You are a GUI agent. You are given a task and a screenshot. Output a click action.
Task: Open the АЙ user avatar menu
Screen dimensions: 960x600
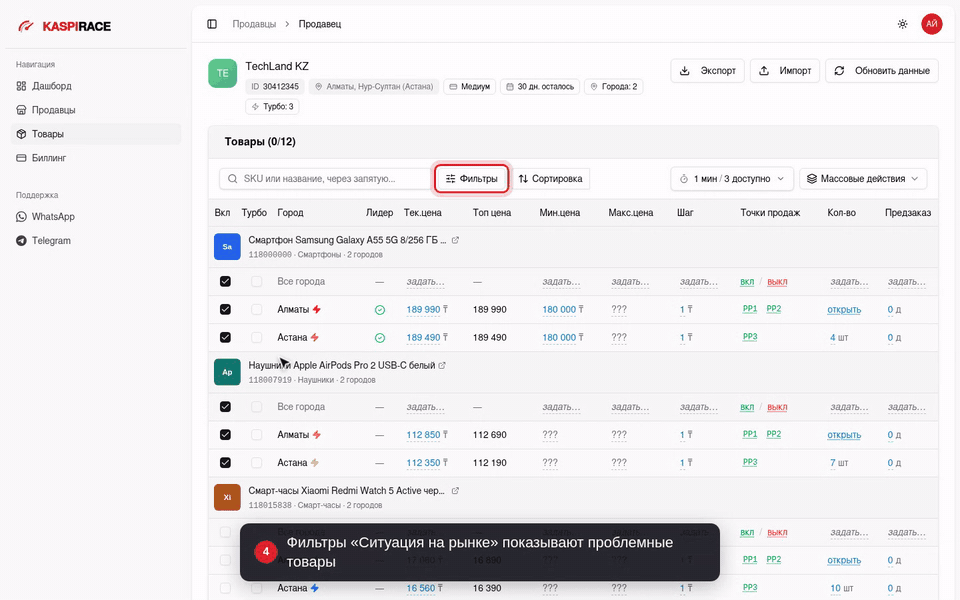[931, 24]
